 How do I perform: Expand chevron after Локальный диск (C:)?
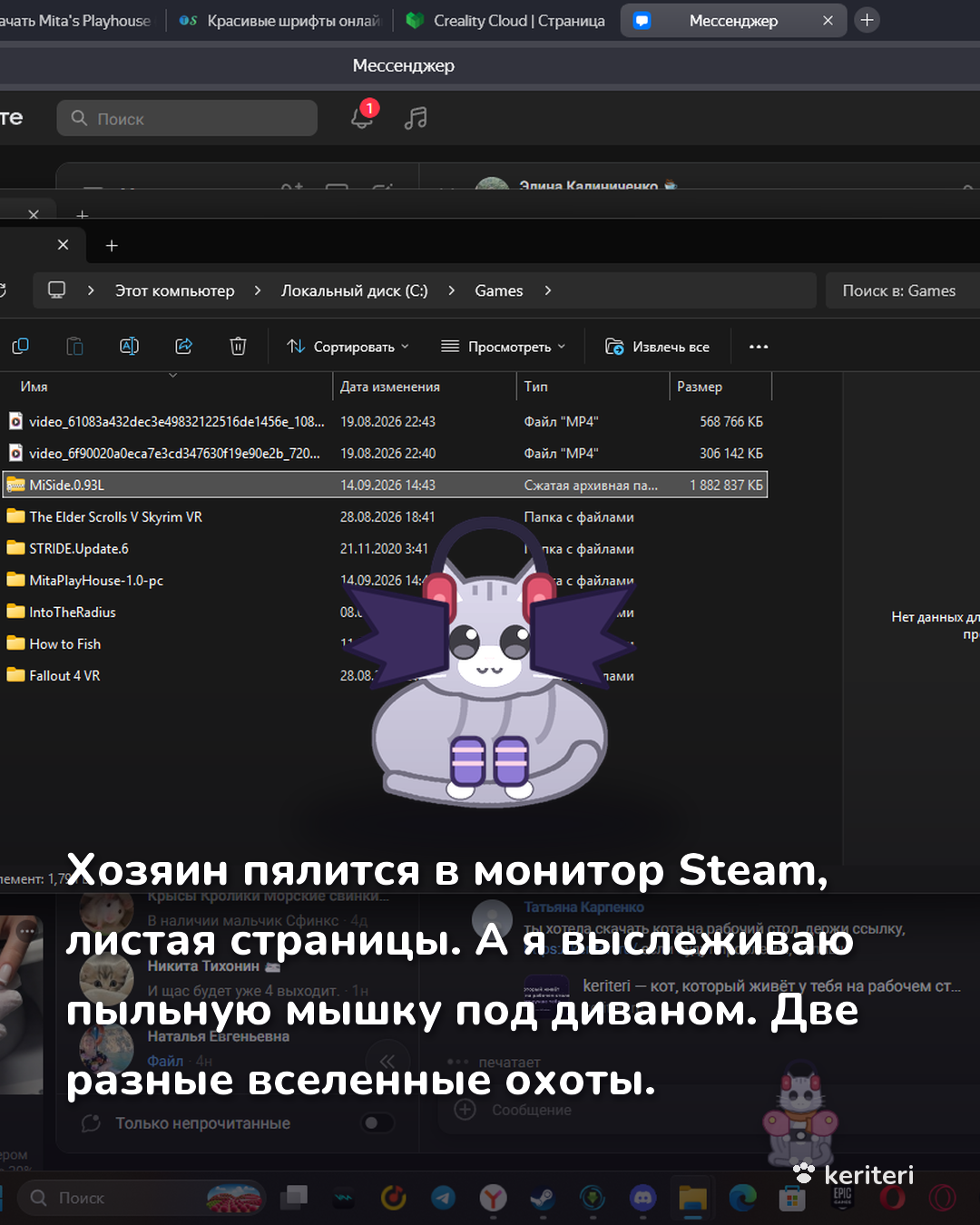click(x=451, y=290)
